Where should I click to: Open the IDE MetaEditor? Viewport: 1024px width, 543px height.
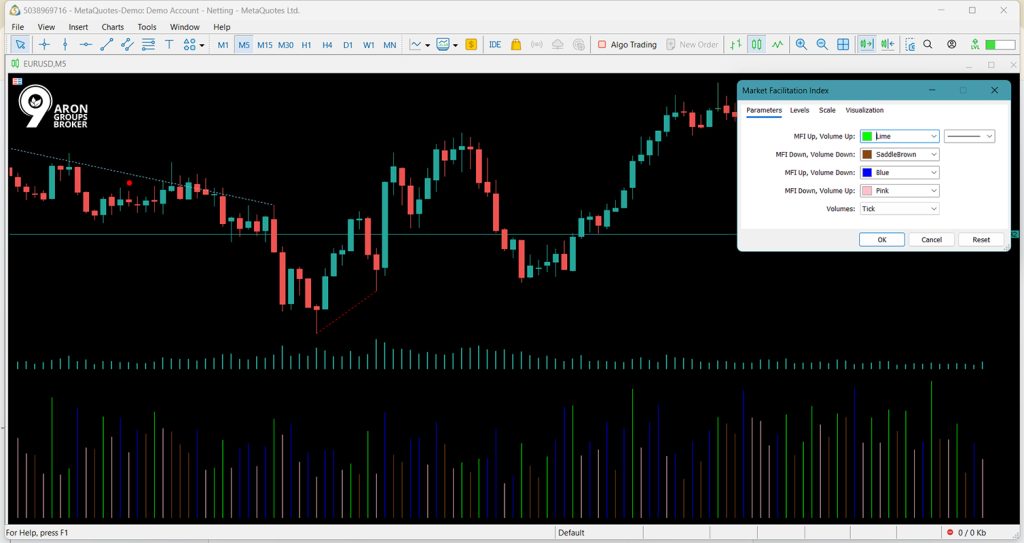point(495,44)
